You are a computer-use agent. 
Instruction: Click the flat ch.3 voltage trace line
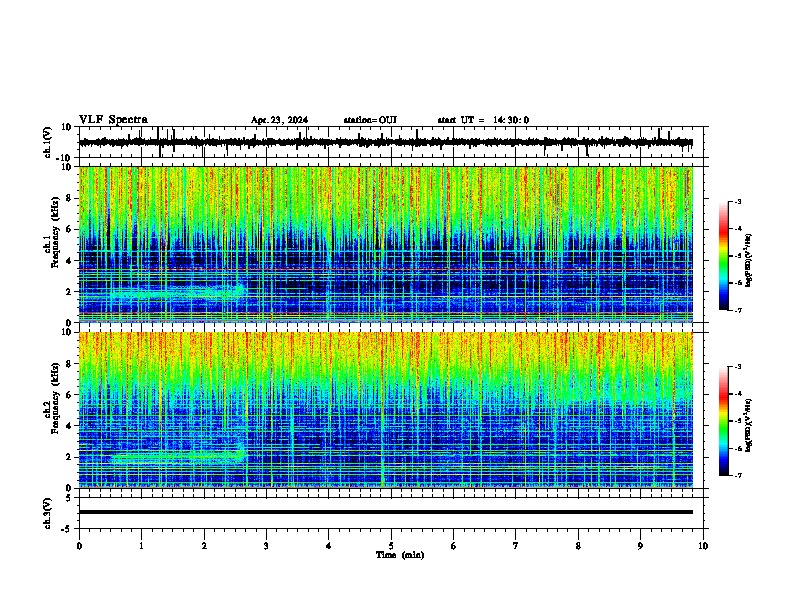coord(385,512)
